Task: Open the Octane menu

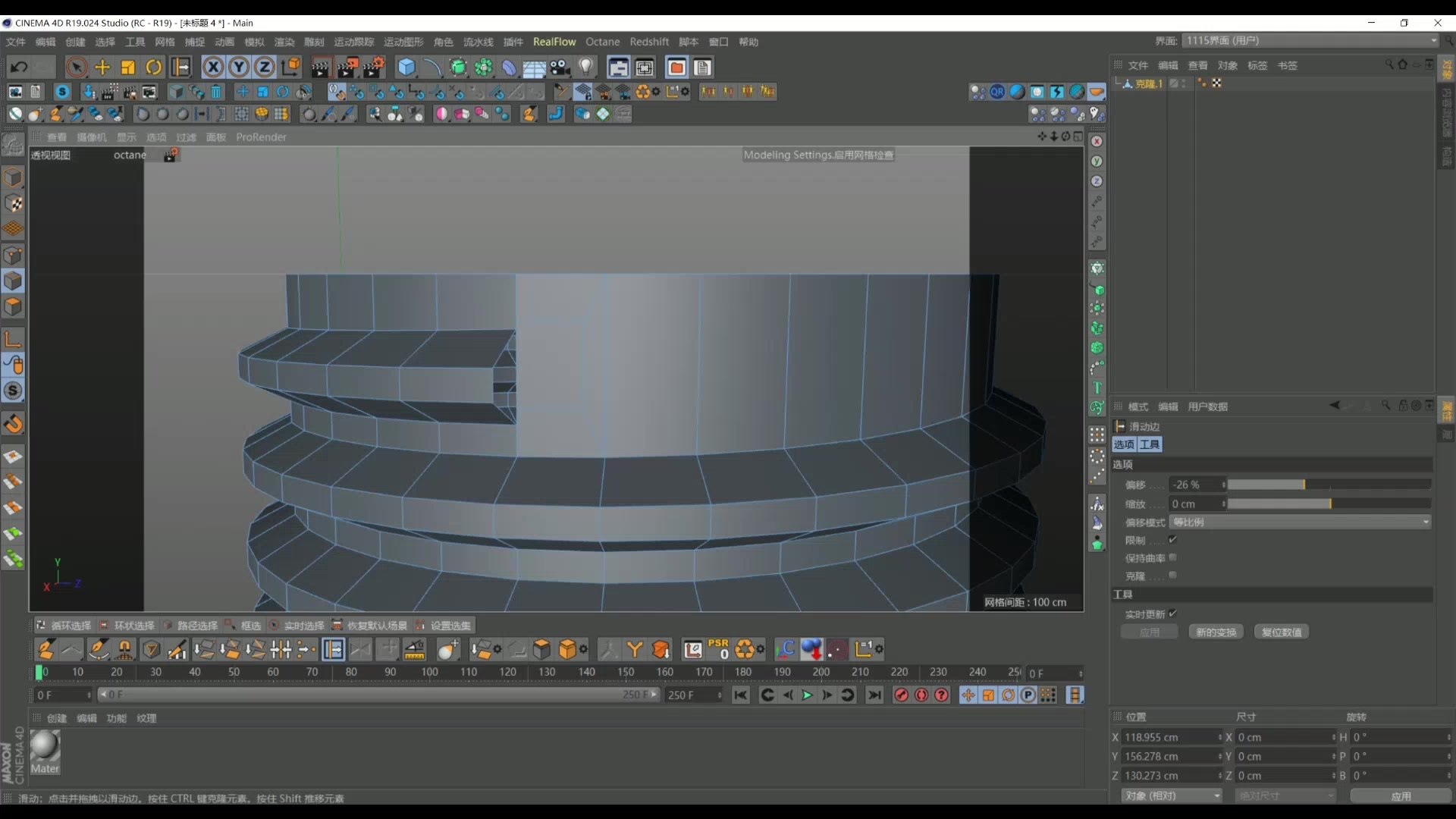Action: tap(604, 42)
